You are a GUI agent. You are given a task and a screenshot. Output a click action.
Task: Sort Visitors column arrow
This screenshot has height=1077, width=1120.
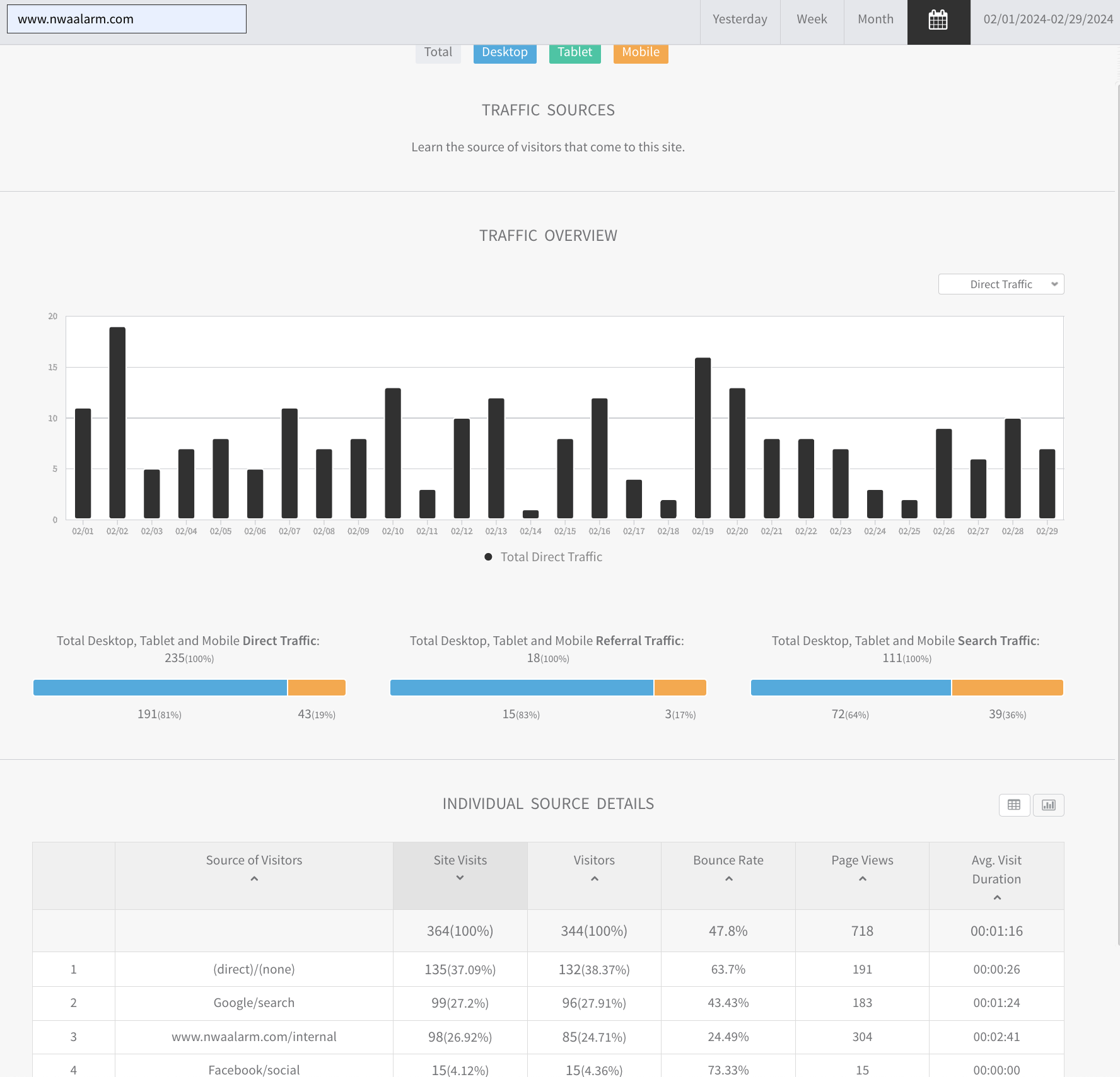[594, 878]
